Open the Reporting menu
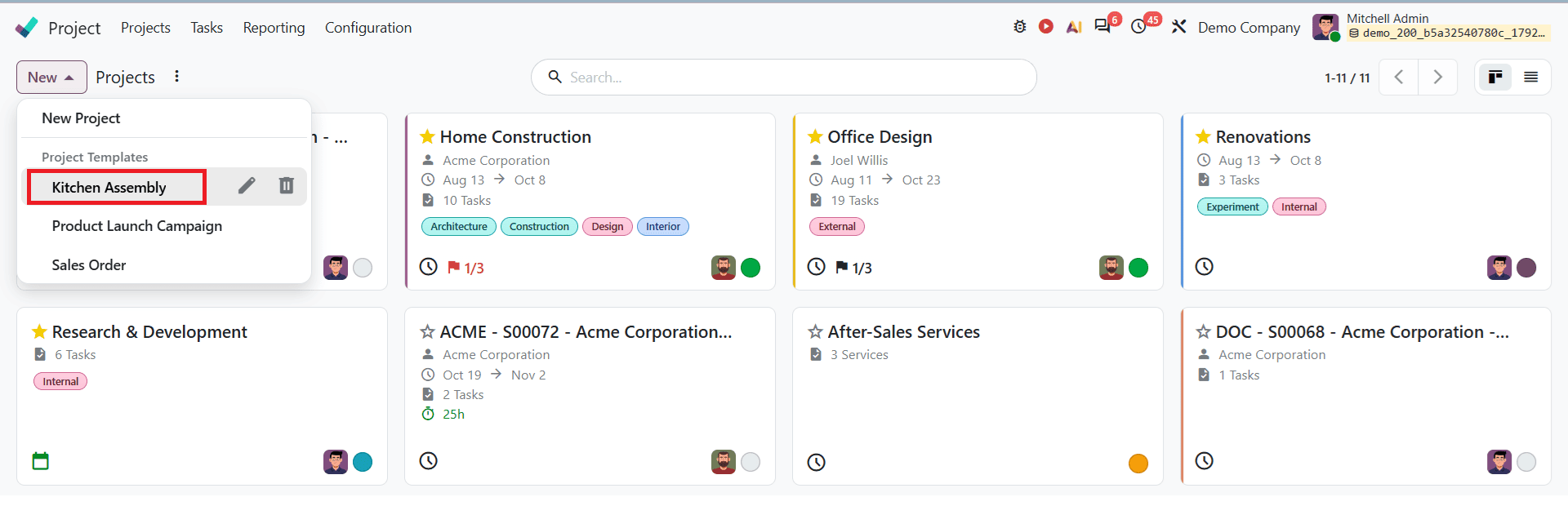The height and width of the screenshot is (506, 1568). (274, 27)
